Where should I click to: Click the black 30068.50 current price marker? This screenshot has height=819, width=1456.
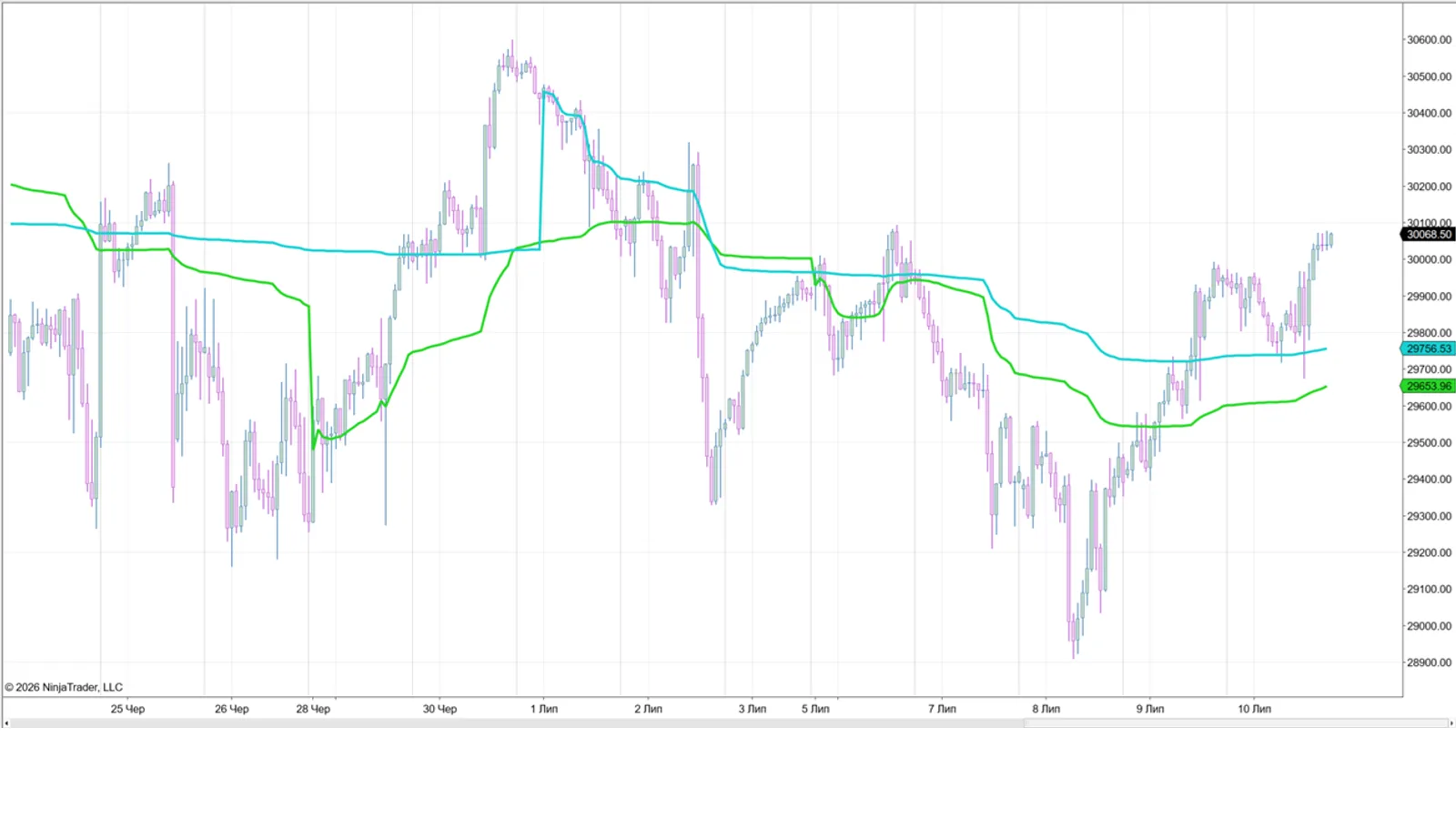1428,235
